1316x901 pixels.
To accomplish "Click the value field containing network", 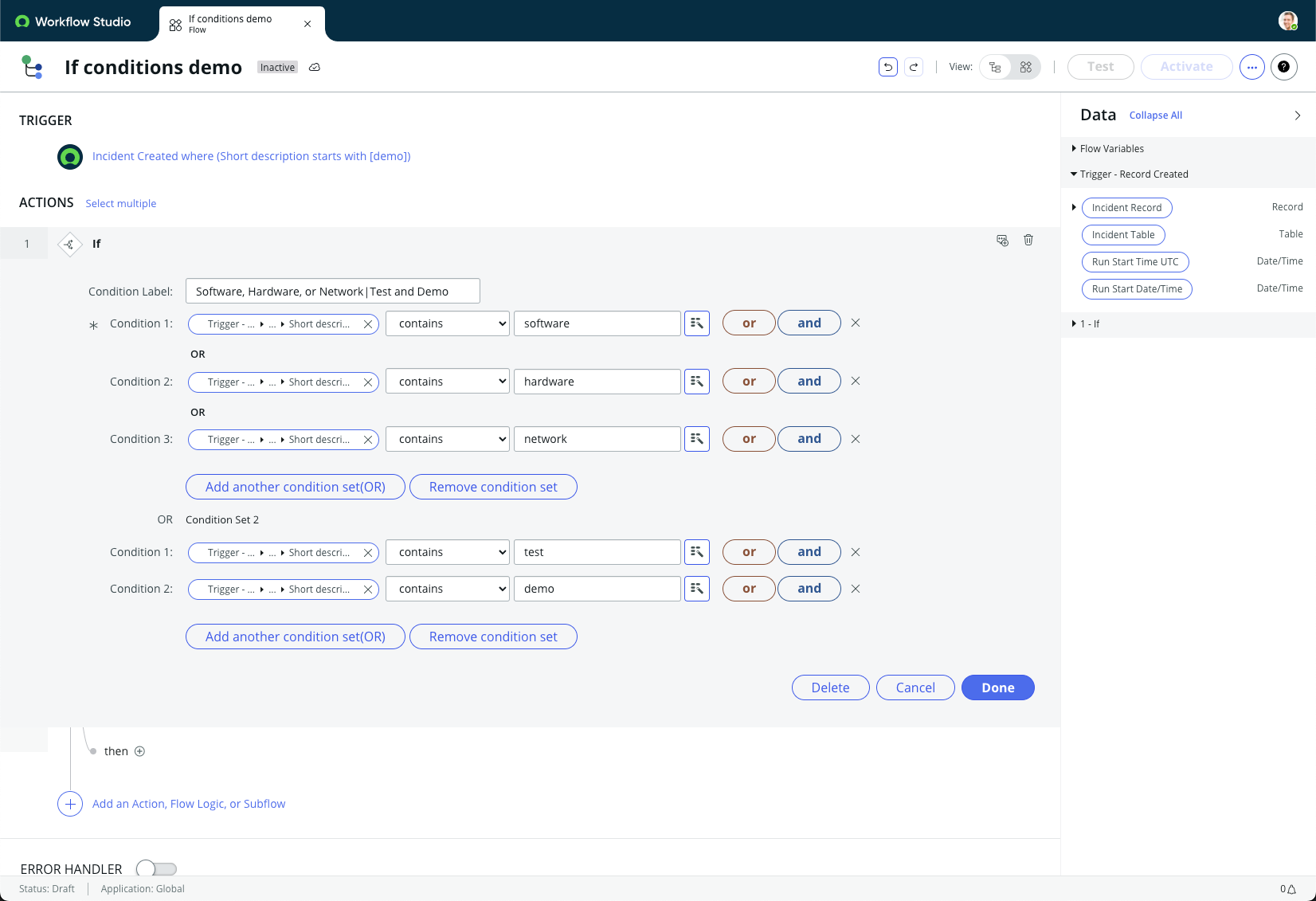I will coord(597,439).
